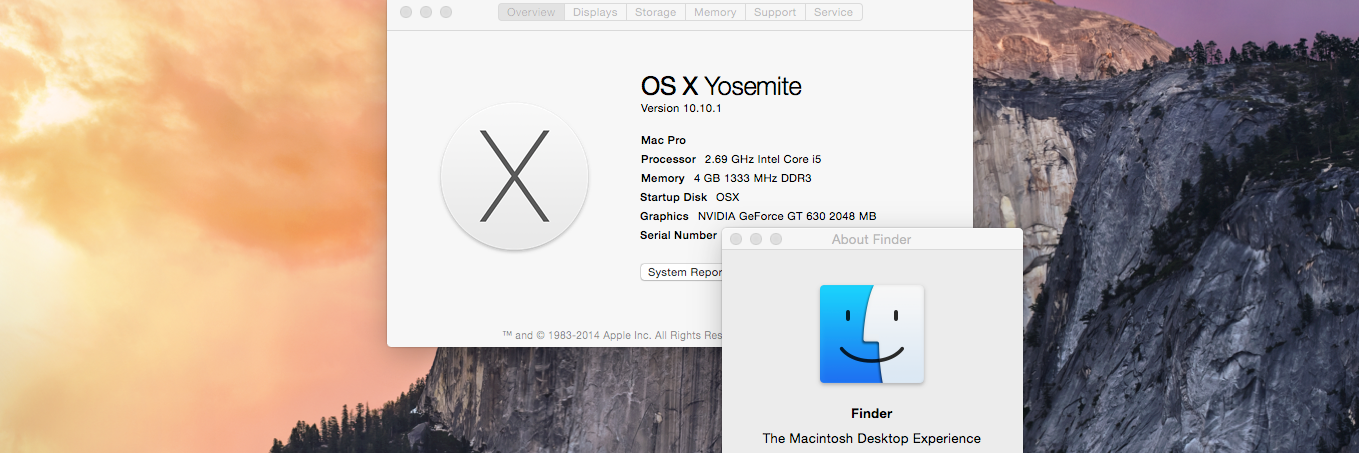
Task: Click the bold Finder name text
Action: coord(872,413)
